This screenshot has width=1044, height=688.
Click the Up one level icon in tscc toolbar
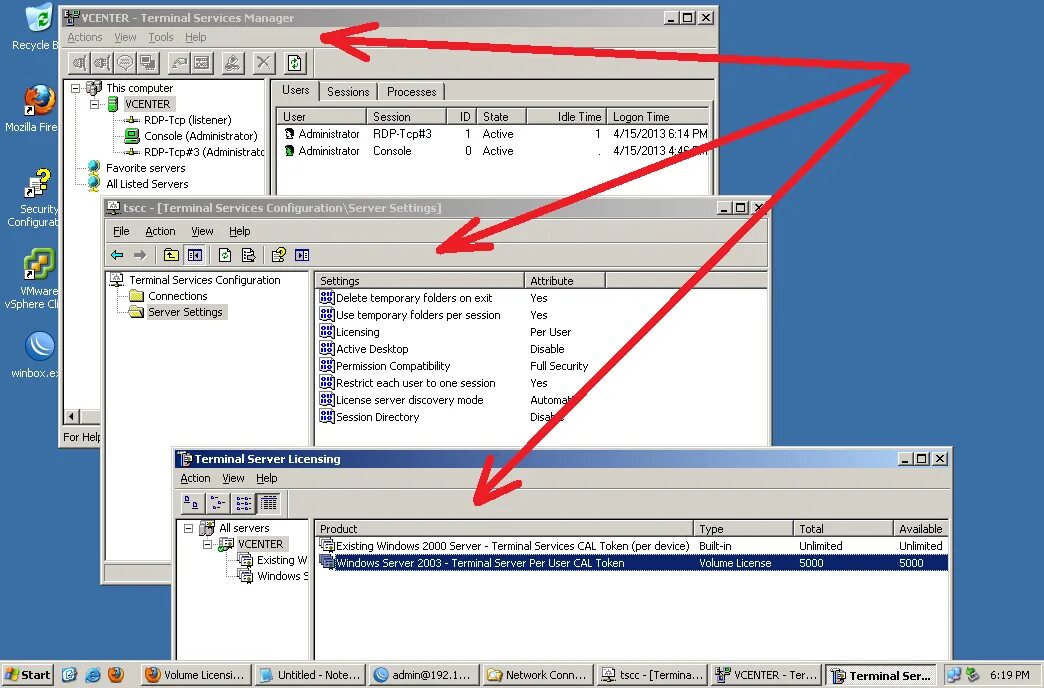pyautogui.click(x=171, y=254)
